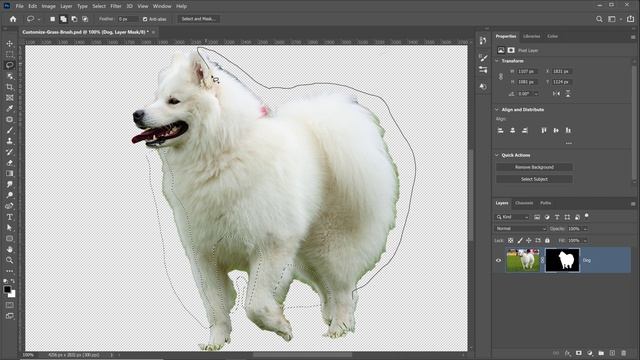Switch to the Paths tab
This screenshot has width=640, height=360.
tap(545, 203)
